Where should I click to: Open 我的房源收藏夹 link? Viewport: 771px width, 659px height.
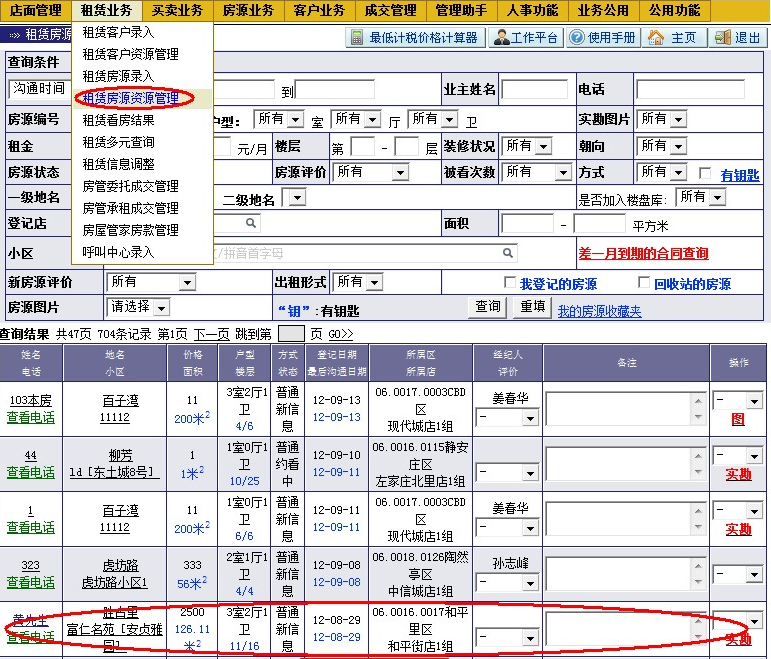point(599,311)
